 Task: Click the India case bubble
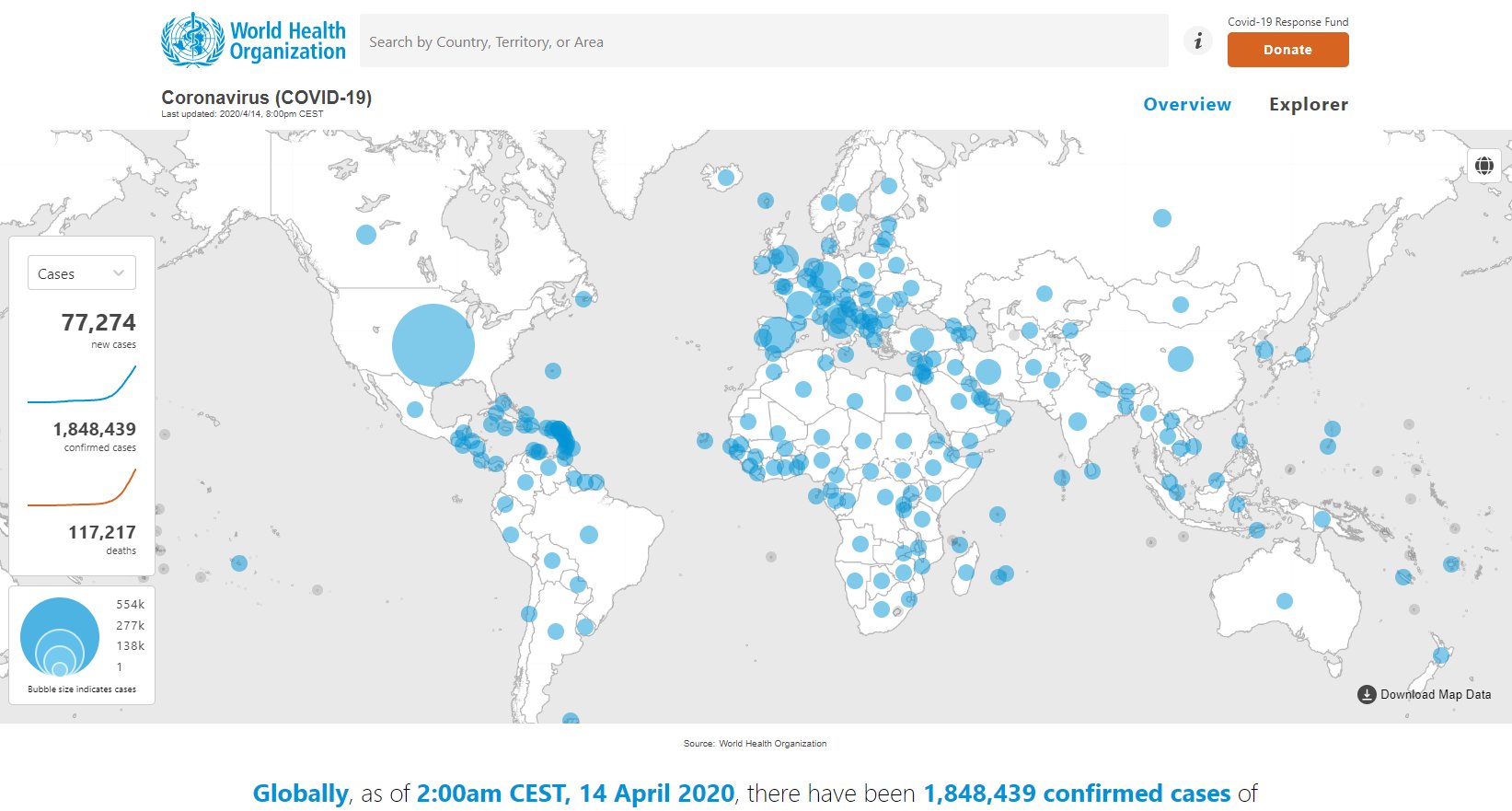pyautogui.click(x=1078, y=423)
